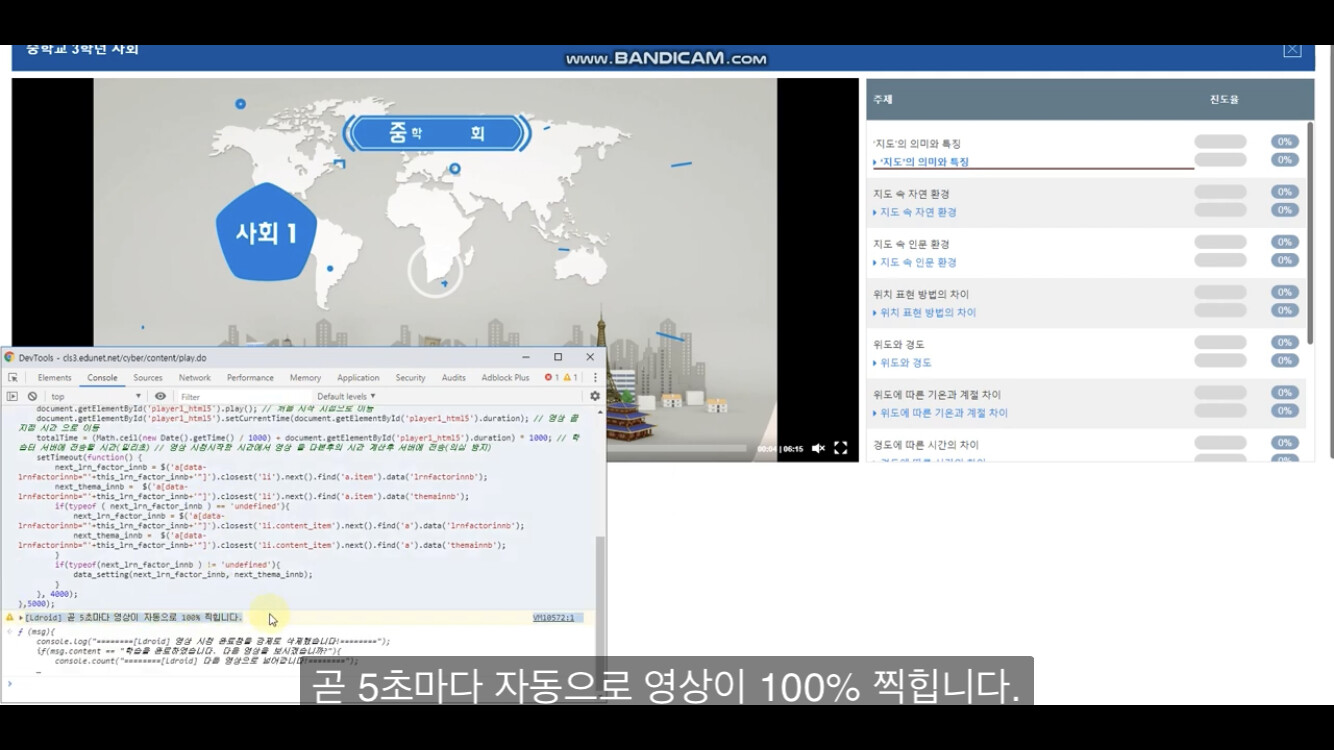The width and height of the screenshot is (1334, 750).
Task: Click the clear console icon
Action: click(x=34, y=396)
